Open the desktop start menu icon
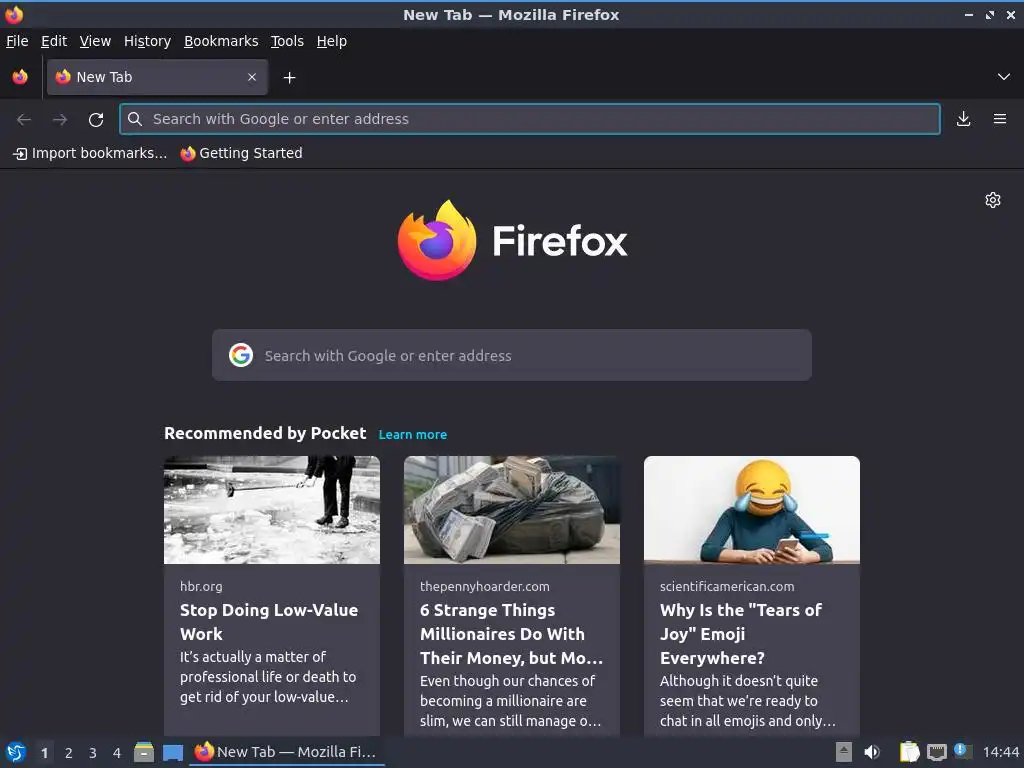 tap(16, 752)
